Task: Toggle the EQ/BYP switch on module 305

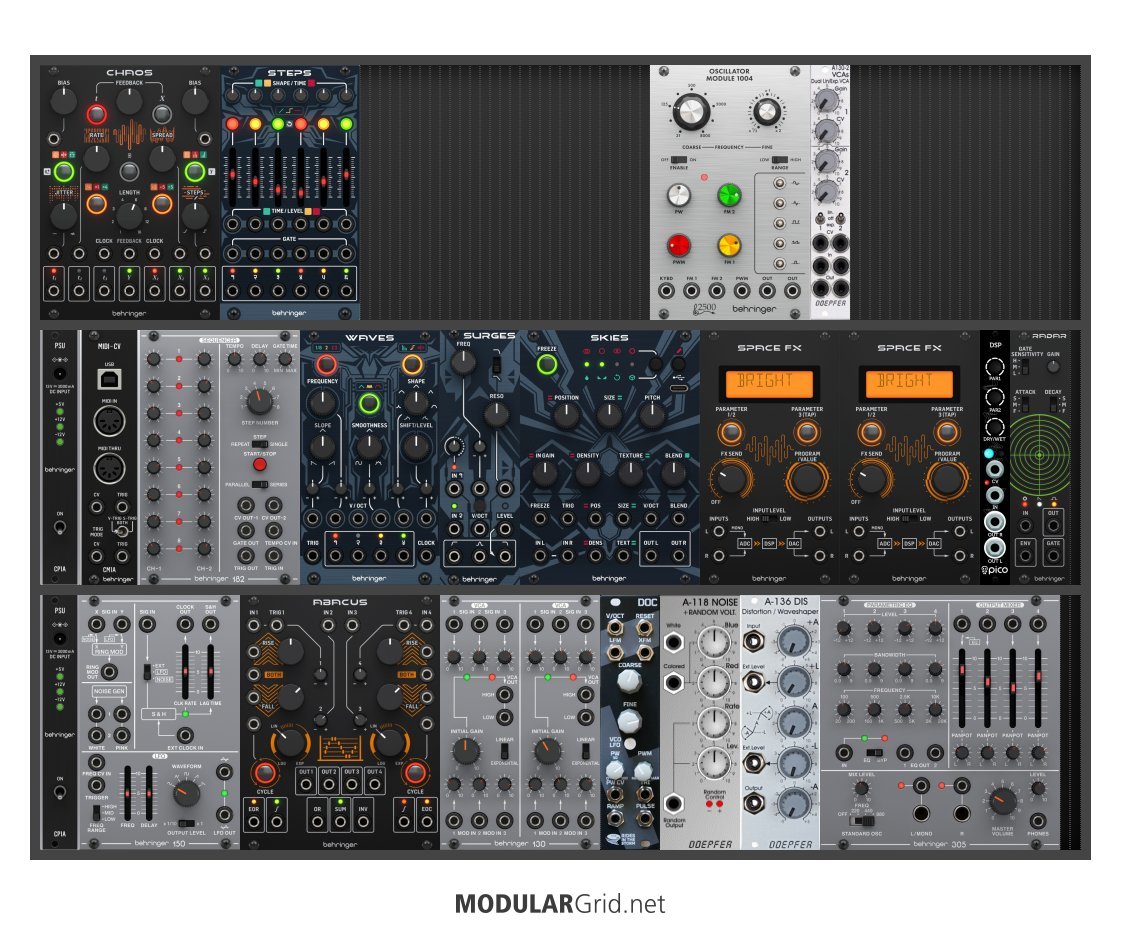Action: (874, 752)
